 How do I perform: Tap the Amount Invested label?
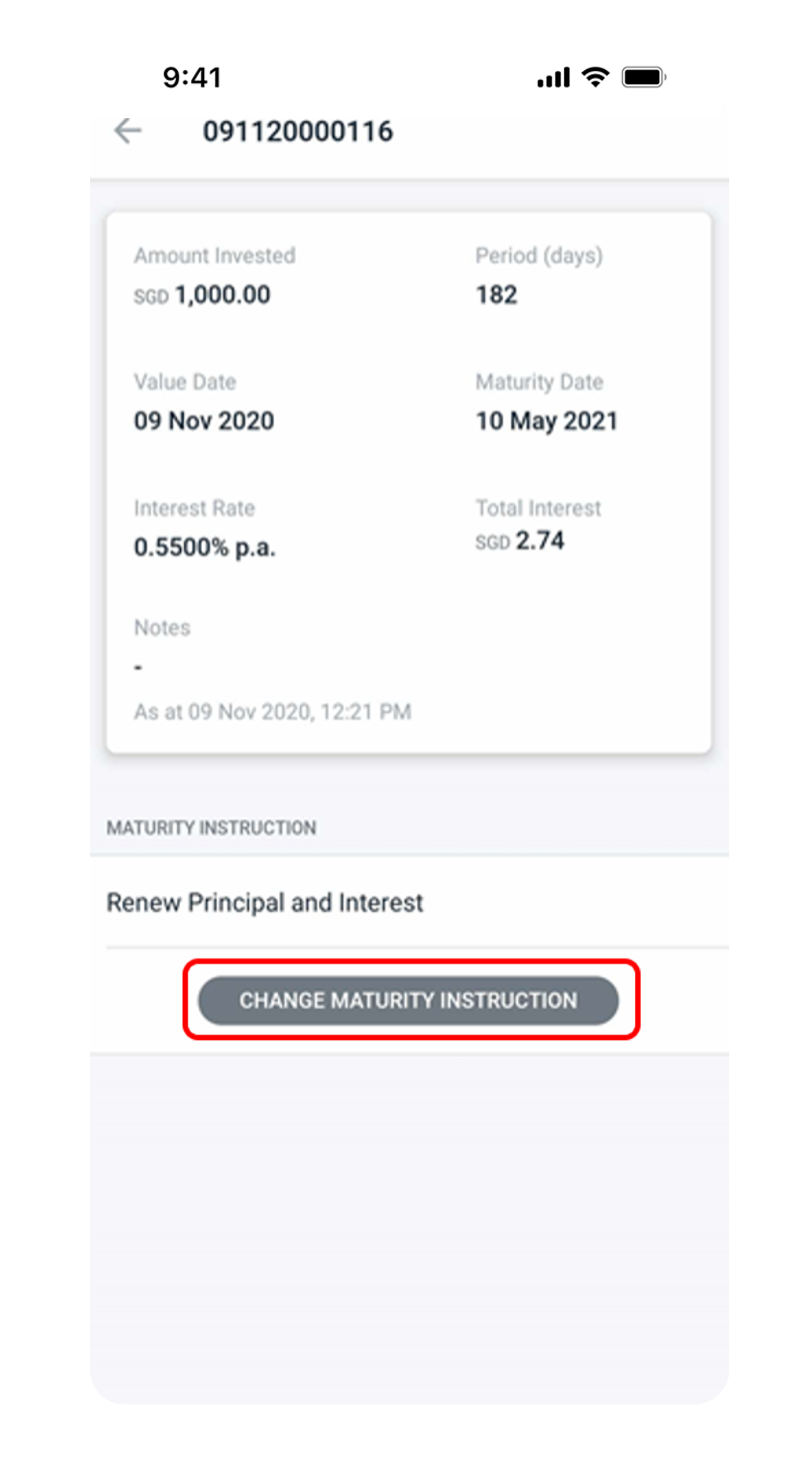[215, 255]
